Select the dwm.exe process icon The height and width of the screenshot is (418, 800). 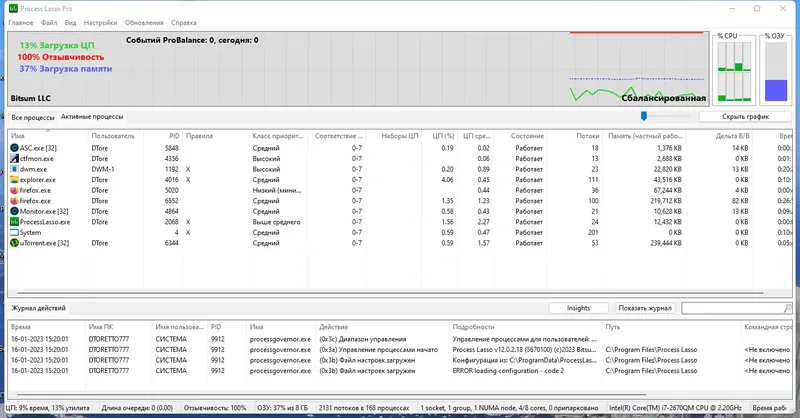(x=14, y=169)
